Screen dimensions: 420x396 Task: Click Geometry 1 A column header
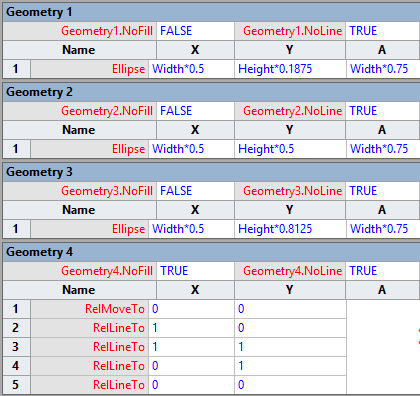[383, 50]
